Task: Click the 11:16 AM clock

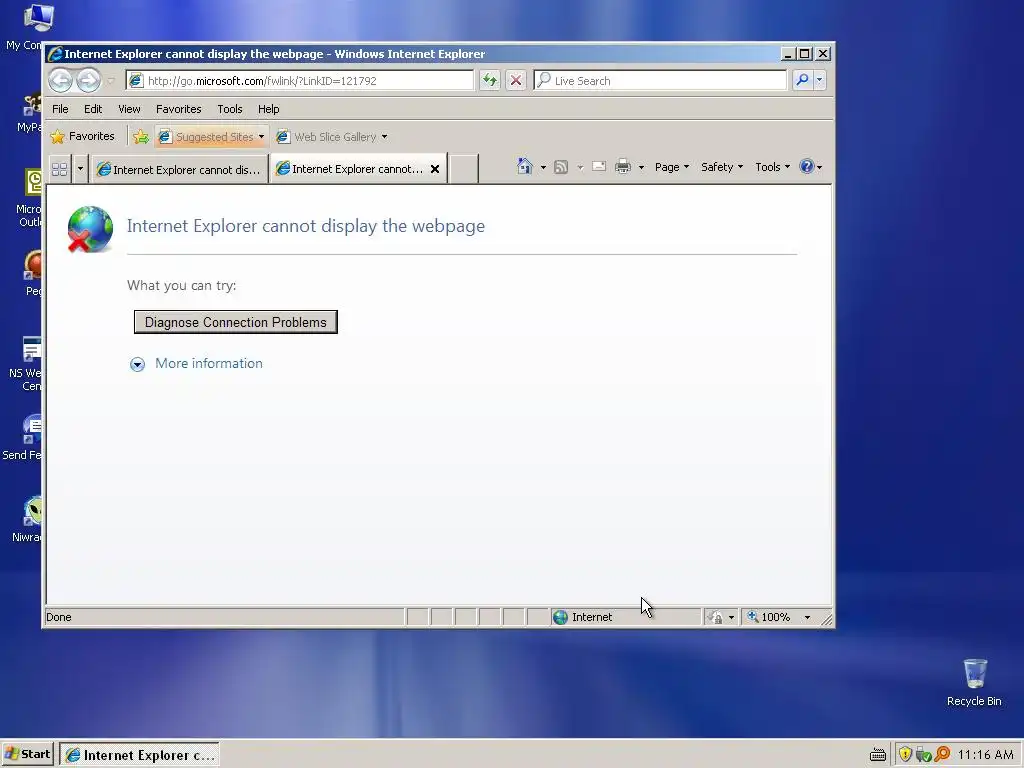Action: tap(985, 755)
